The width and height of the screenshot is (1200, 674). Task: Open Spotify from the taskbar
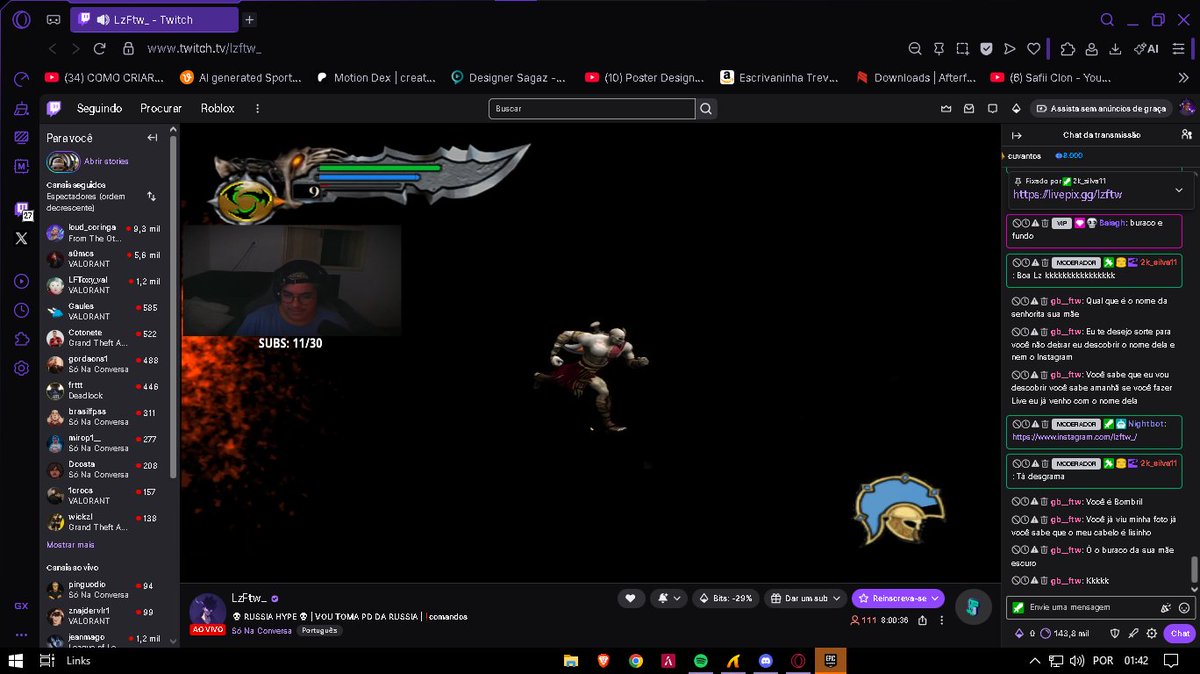[700, 661]
